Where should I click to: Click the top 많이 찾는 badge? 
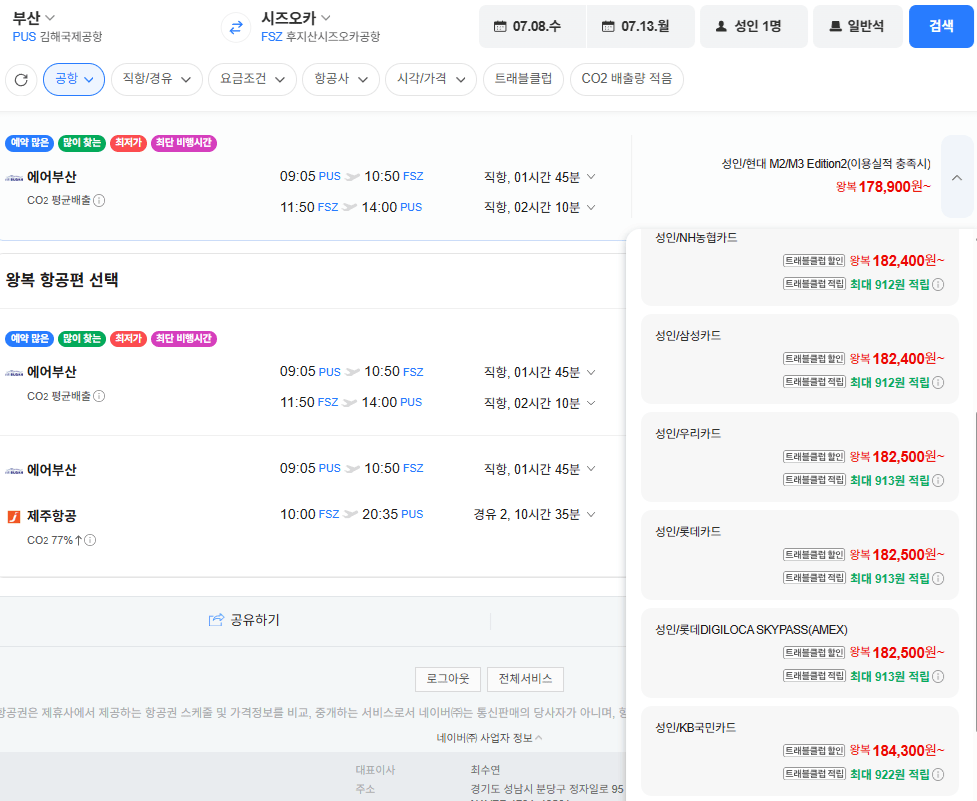pos(82,143)
